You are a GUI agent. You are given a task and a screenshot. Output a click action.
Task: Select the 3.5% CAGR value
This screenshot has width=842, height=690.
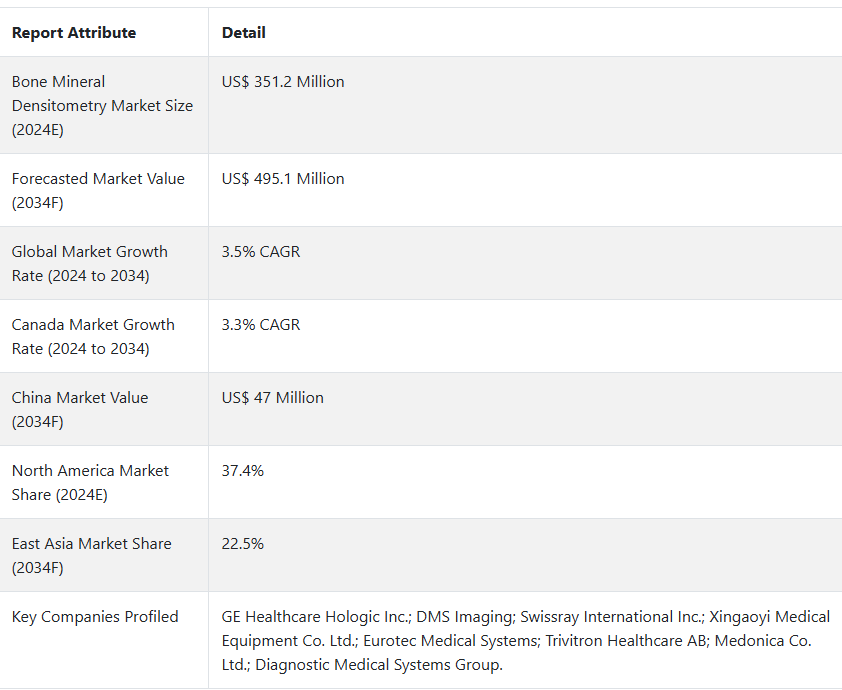(261, 252)
